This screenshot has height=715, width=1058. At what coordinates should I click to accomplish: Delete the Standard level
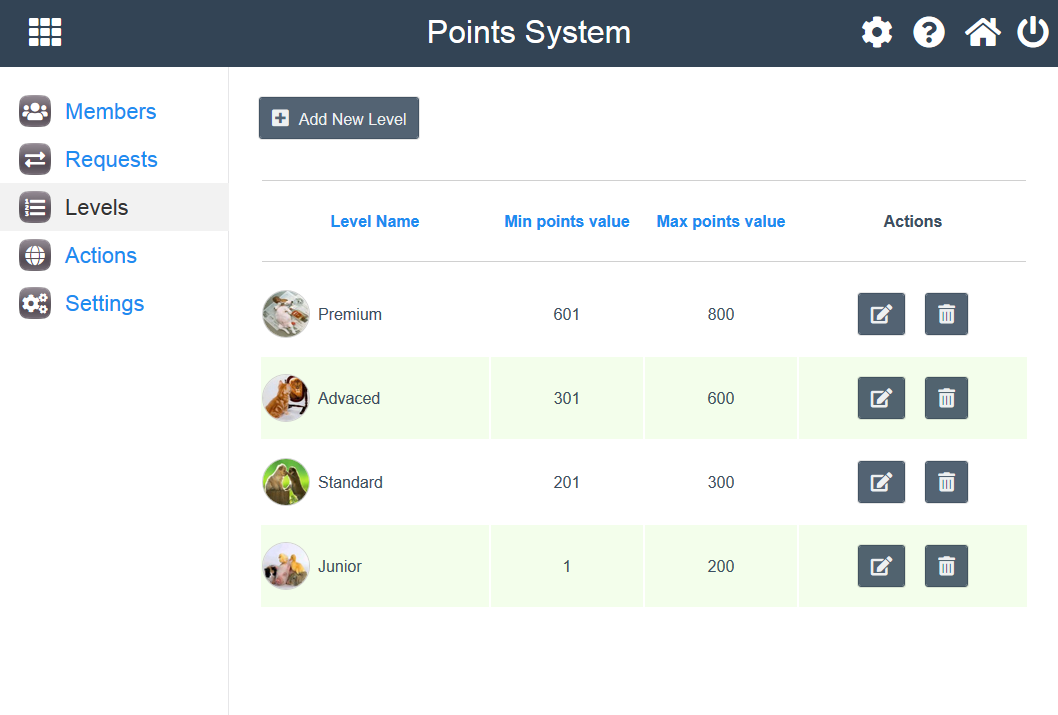[946, 482]
